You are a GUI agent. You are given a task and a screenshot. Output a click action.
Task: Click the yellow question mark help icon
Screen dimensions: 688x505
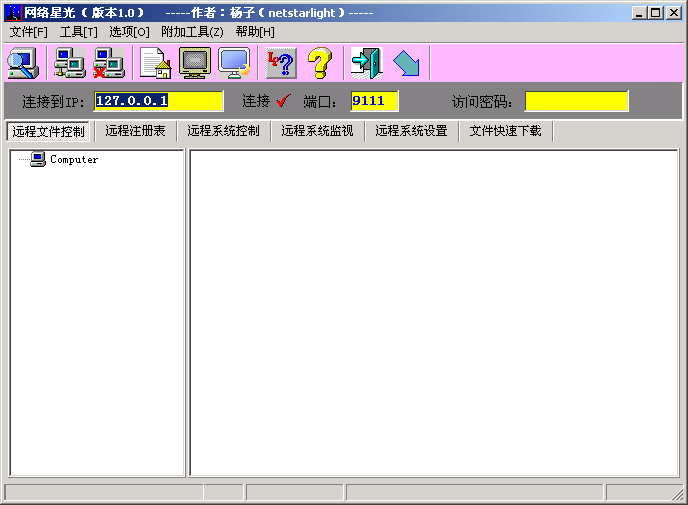click(x=319, y=63)
